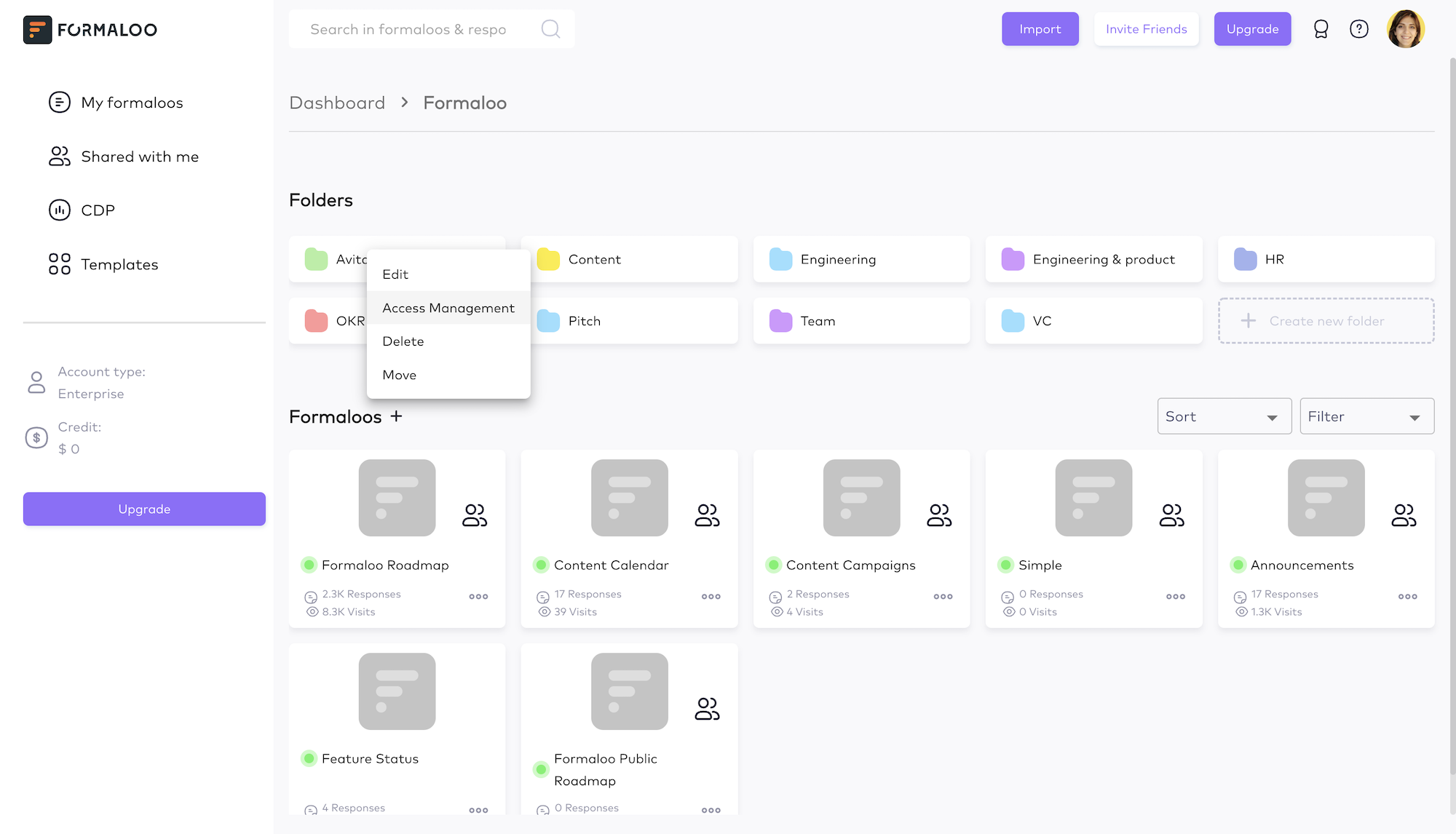Screen dimensions: 1456x834
Task: Expand the Sort dropdown
Action: [1224, 416]
